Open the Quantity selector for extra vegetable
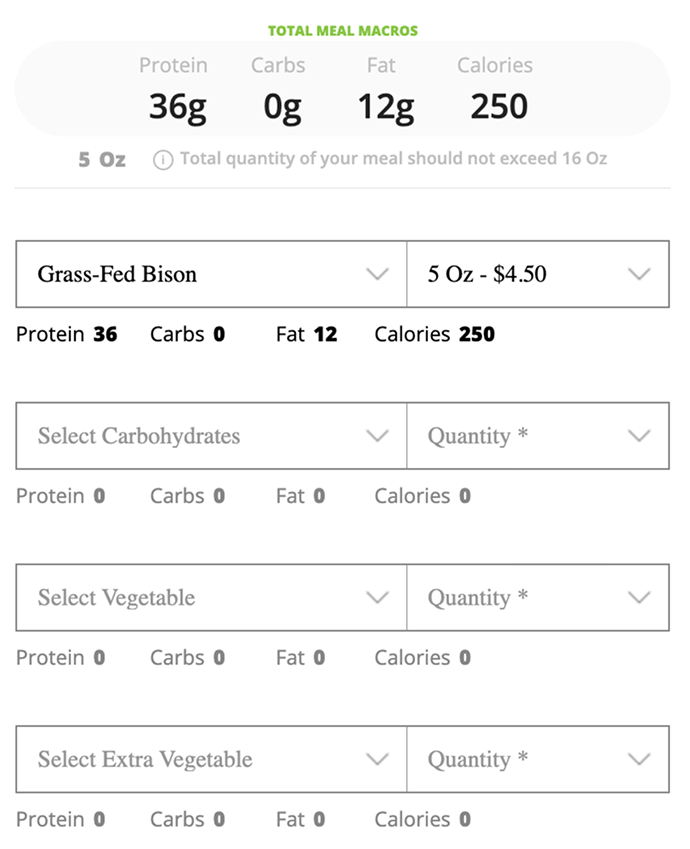This screenshot has height=849, width=690. pyautogui.click(x=540, y=759)
